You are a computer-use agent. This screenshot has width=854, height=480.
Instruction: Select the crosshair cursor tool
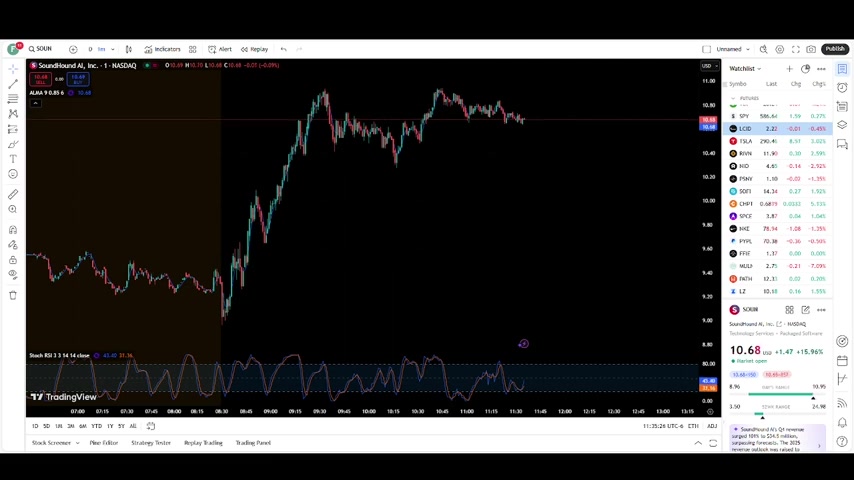(13, 69)
